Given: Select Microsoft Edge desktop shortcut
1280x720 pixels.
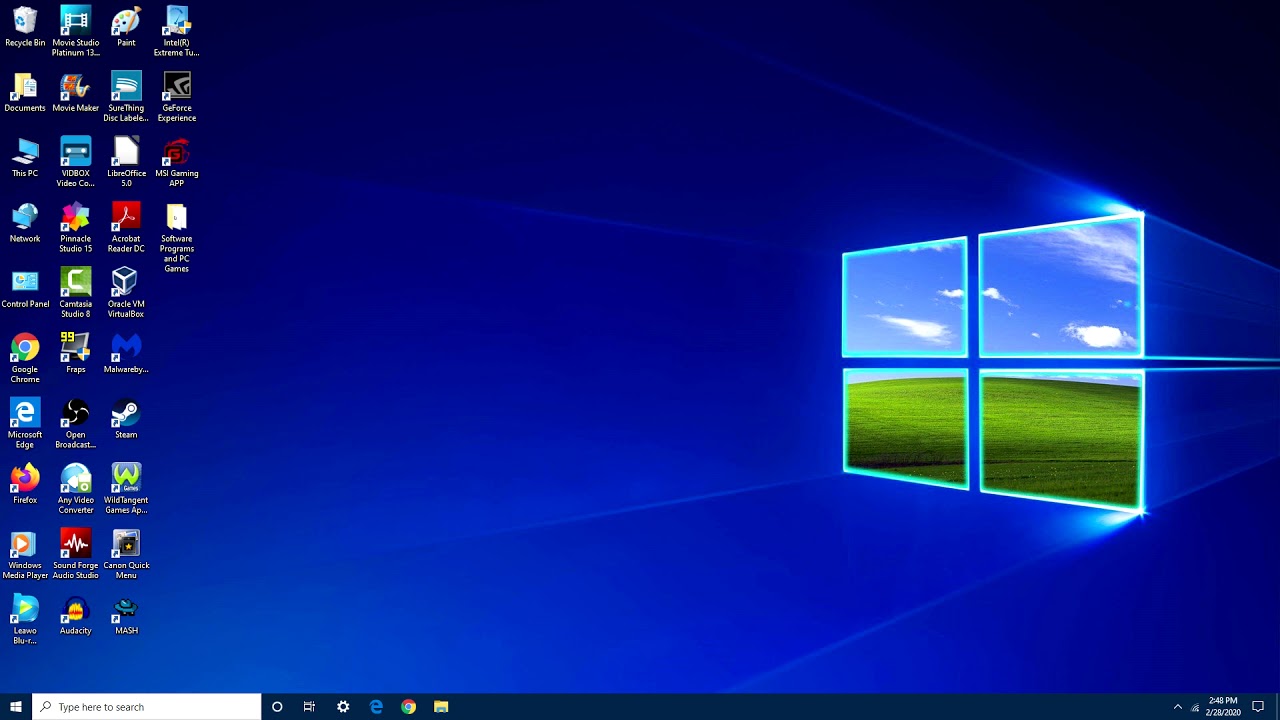Looking at the screenshot, I should 25,423.
